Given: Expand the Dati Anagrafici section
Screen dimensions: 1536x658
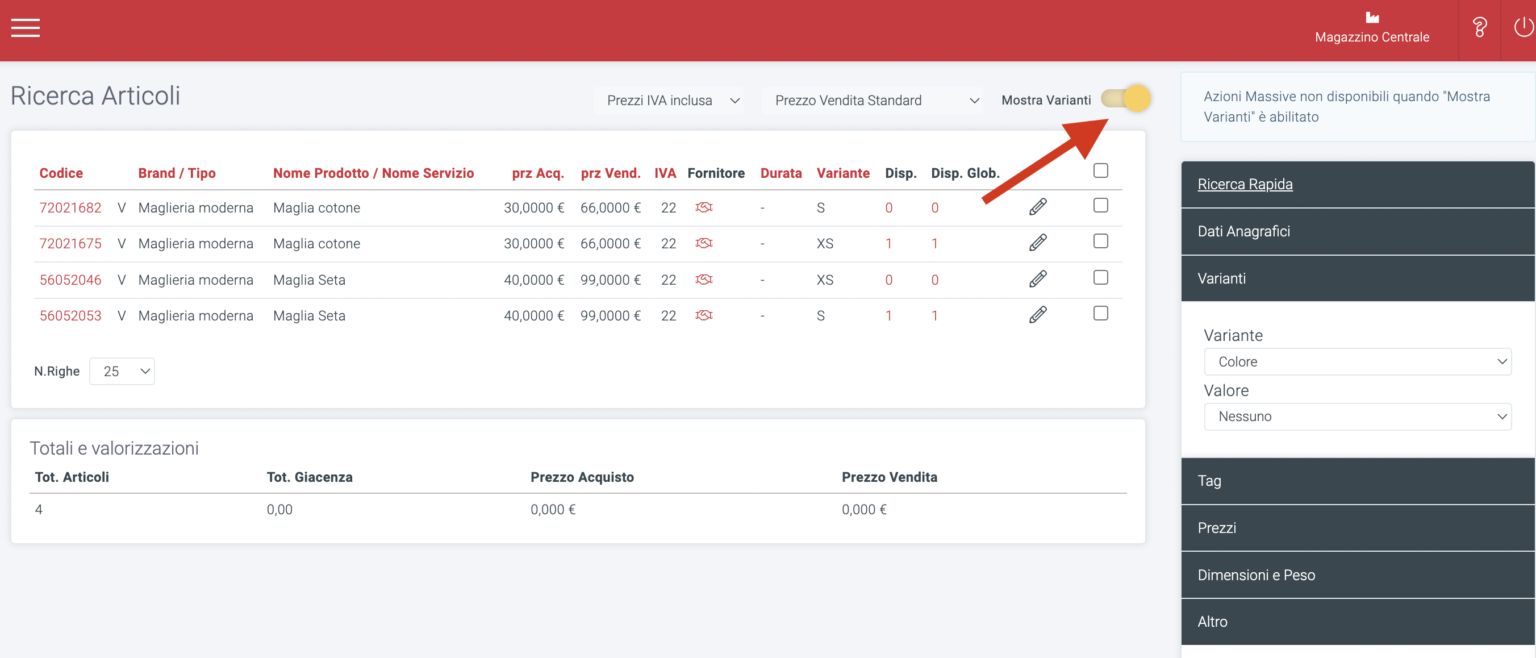Looking at the screenshot, I should pos(1357,231).
